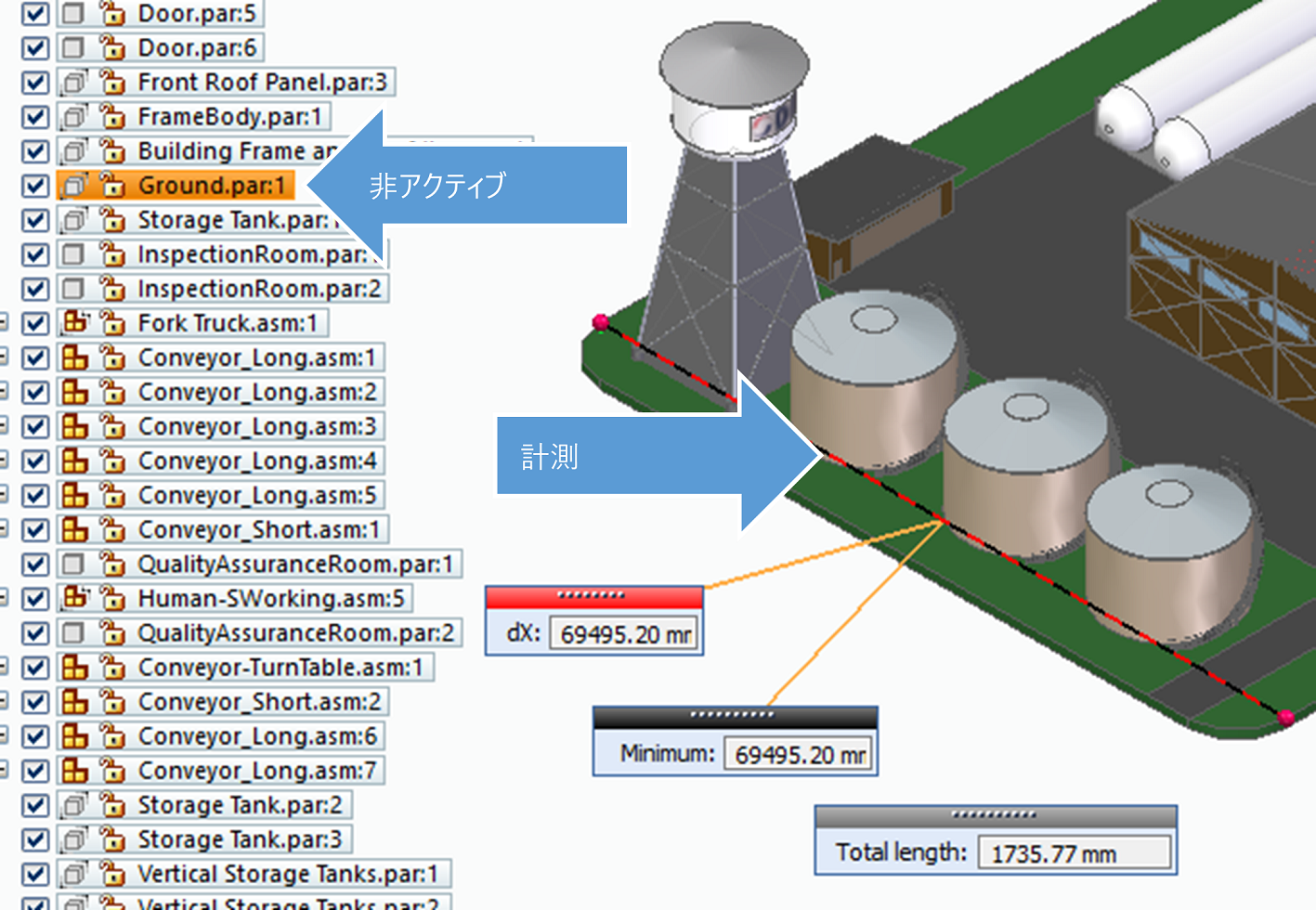This screenshot has height=910, width=1316.
Task: Click the Storage Tank.par:1 part icon
Action: (73, 220)
